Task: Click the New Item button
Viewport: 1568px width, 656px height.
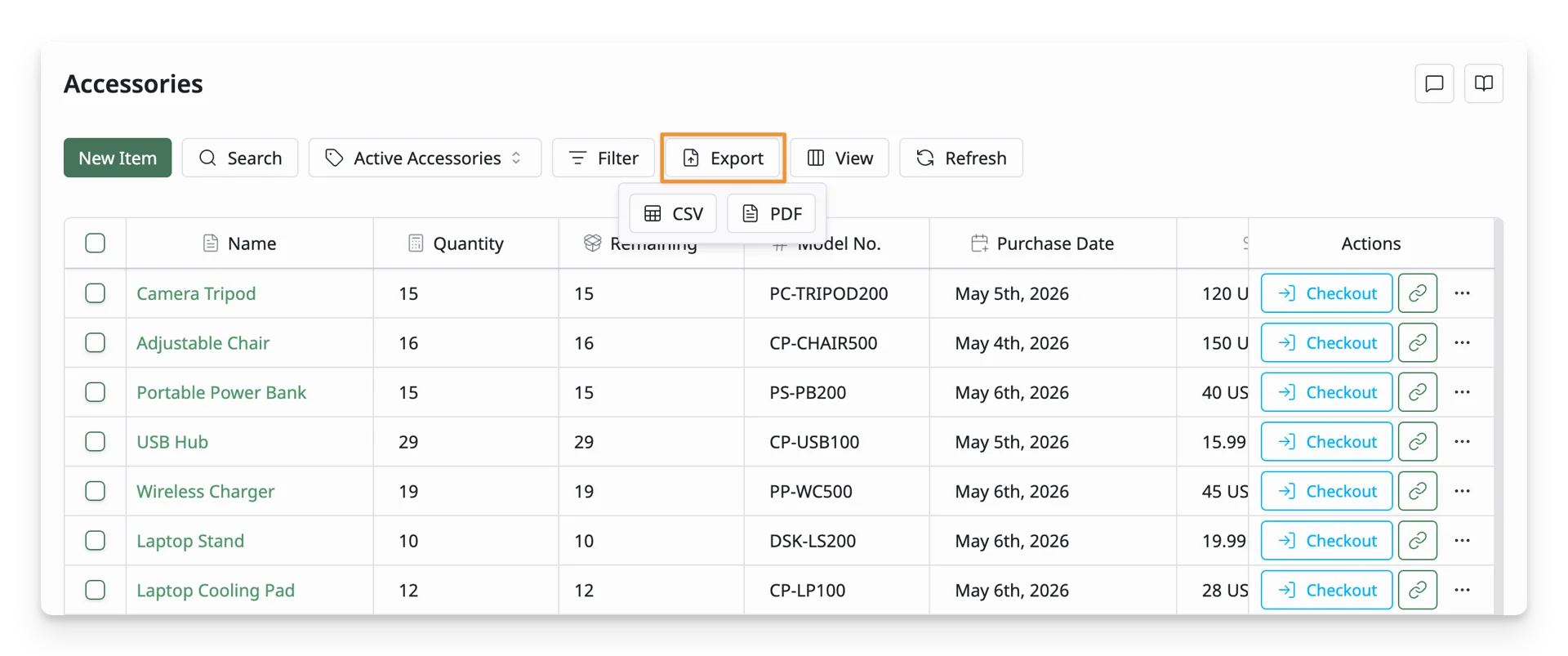Action: point(118,158)
